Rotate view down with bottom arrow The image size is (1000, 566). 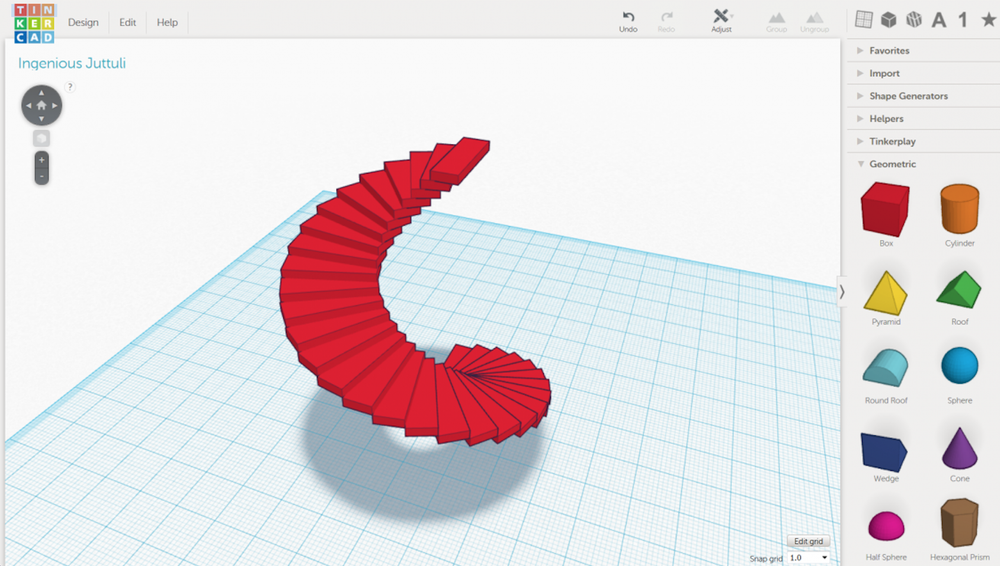[41, 119]
